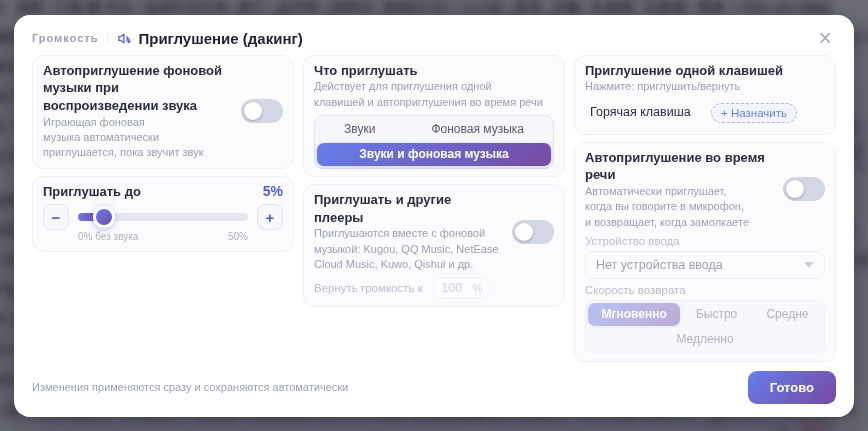Click the Вернуть громкость к label
This screenshot has width=868, height=431.
point(368,288)
